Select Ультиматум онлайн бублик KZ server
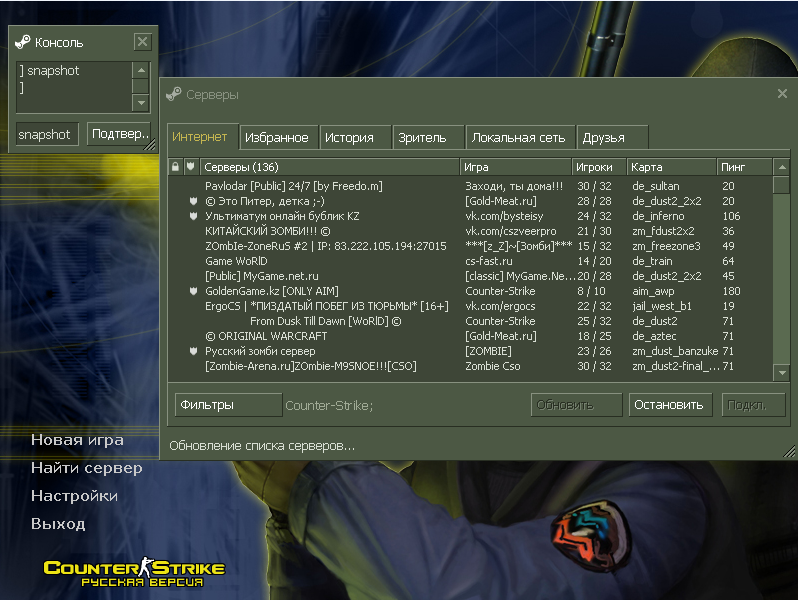798x600 pixels. pyautogui.click(x=470, y=216)
